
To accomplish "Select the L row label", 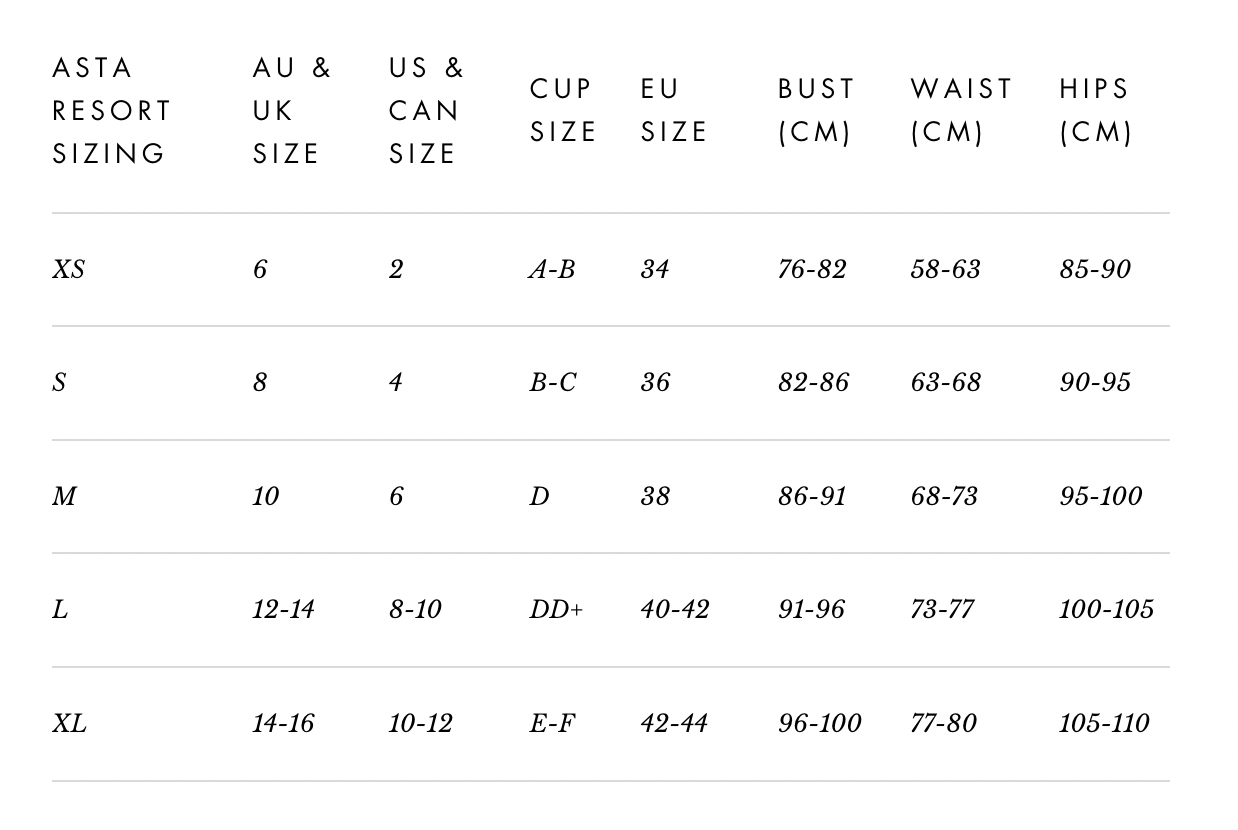I will (x=60, y=610).
